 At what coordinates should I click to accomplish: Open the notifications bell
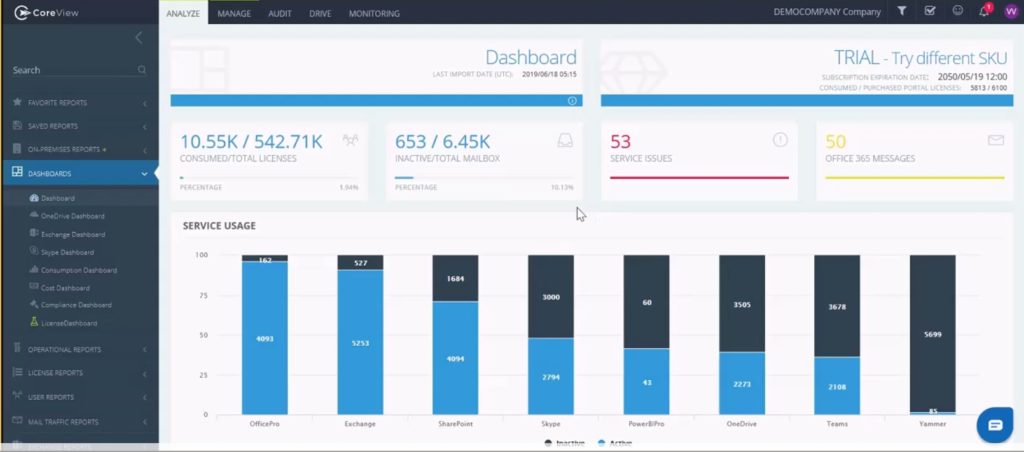[985, 10]
